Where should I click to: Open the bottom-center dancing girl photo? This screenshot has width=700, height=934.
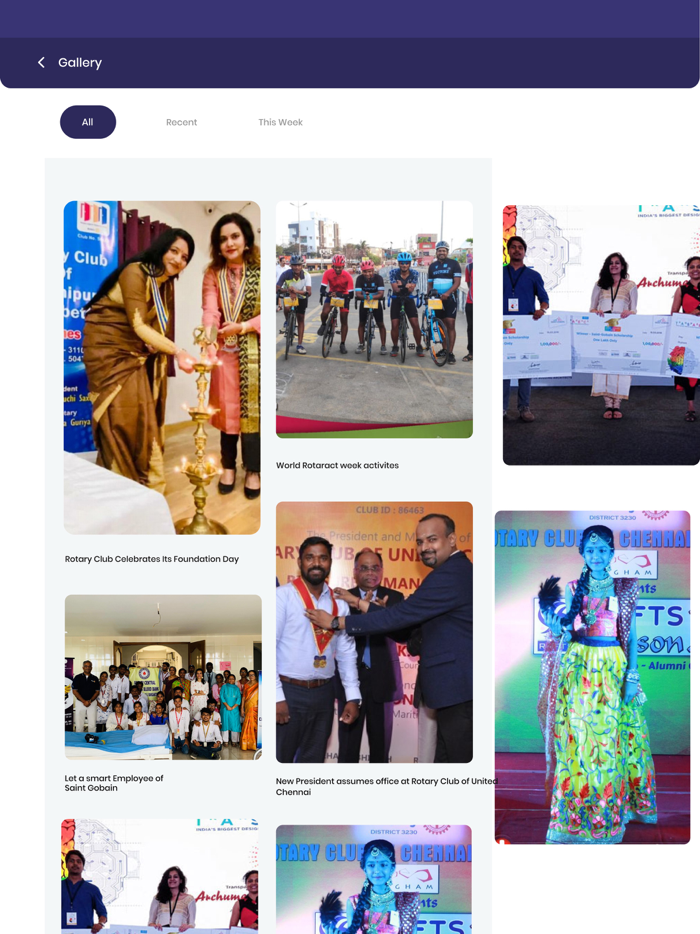point(374,879)
